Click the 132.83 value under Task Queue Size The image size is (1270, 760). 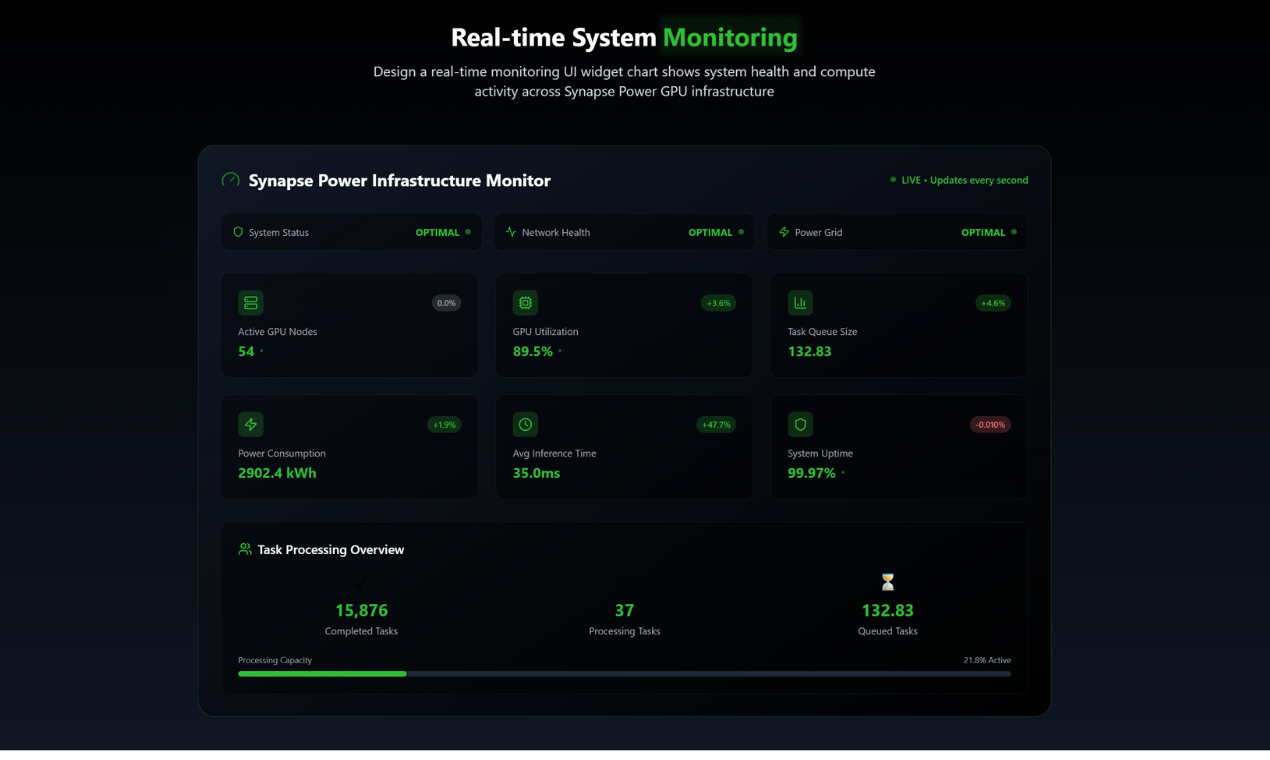[810, 351]
